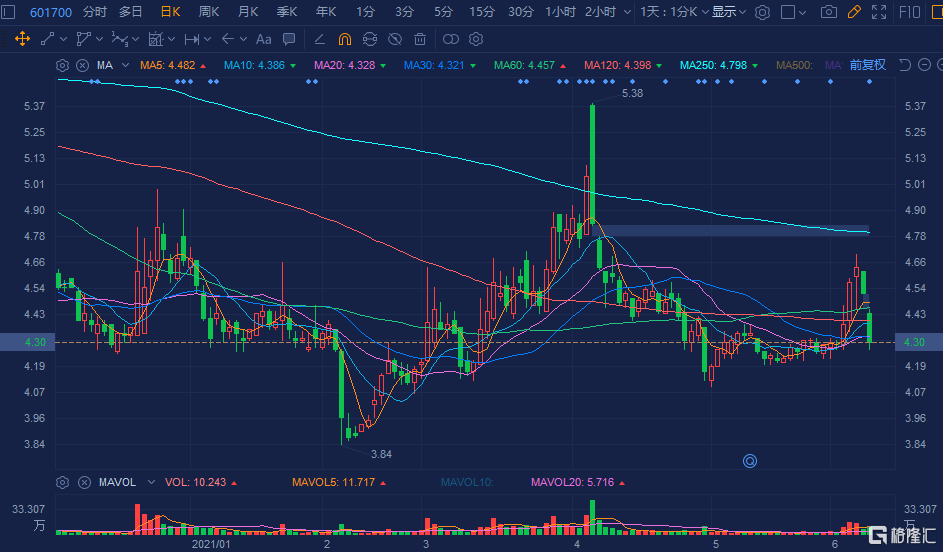943x552 pixels.
Task: Switch to 分时 intraday tab
Action: point(94,12)
